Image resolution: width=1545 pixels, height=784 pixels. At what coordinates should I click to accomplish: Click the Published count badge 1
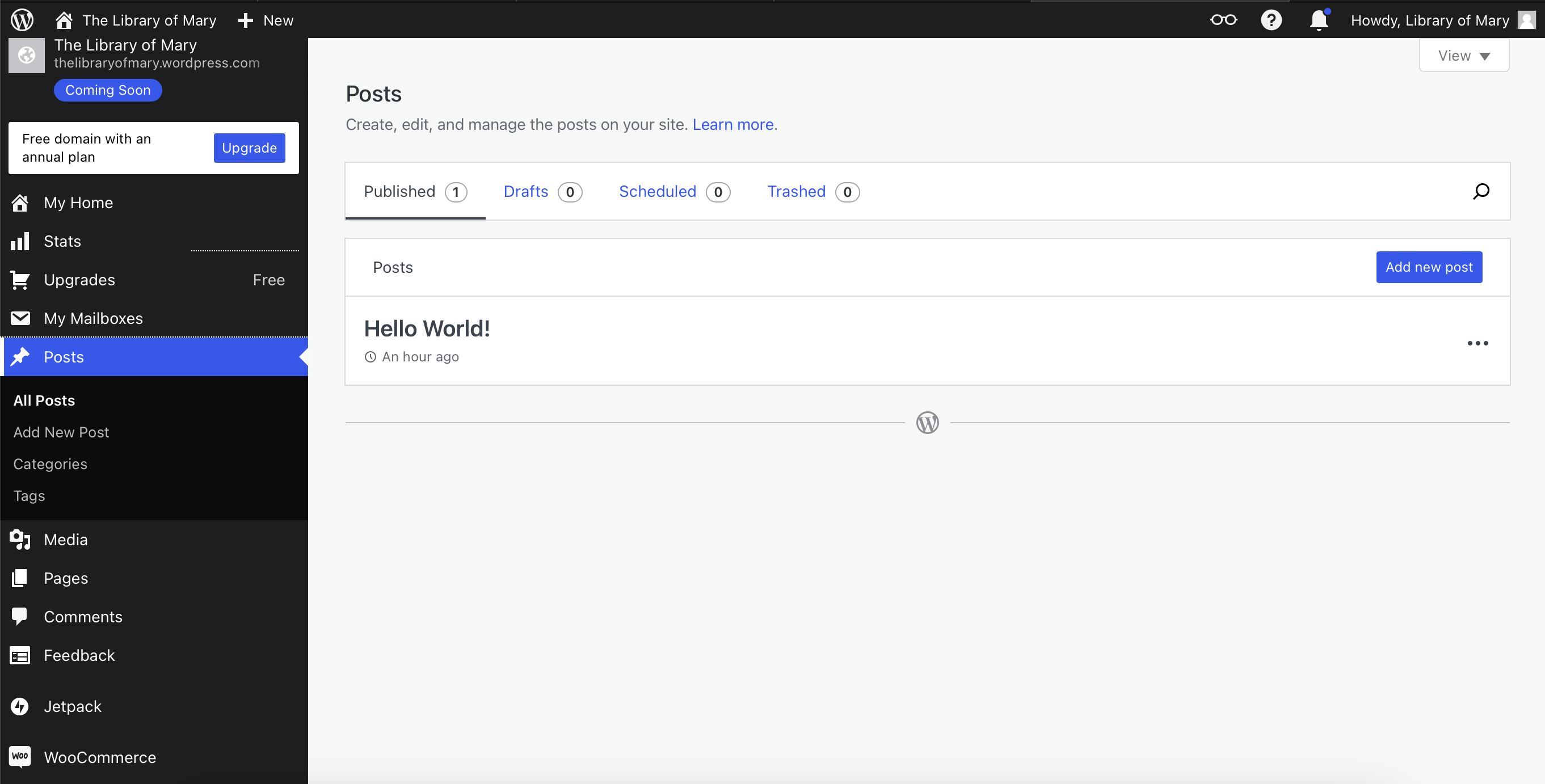click(456, 192)
